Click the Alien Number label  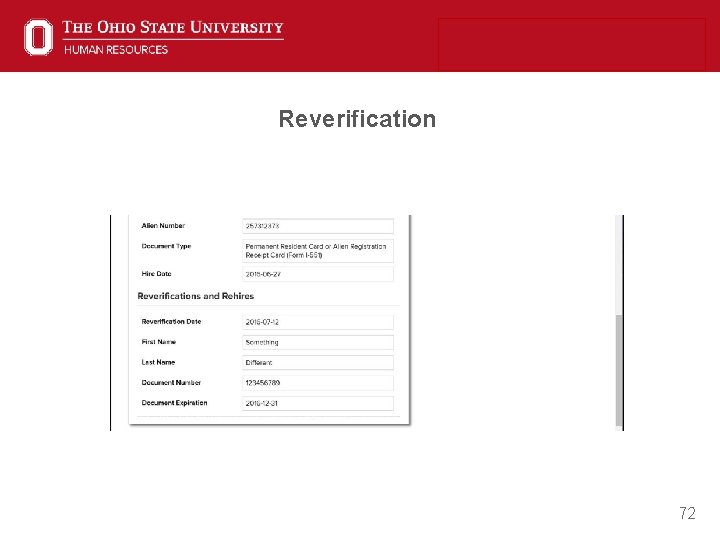coord(163,225)
